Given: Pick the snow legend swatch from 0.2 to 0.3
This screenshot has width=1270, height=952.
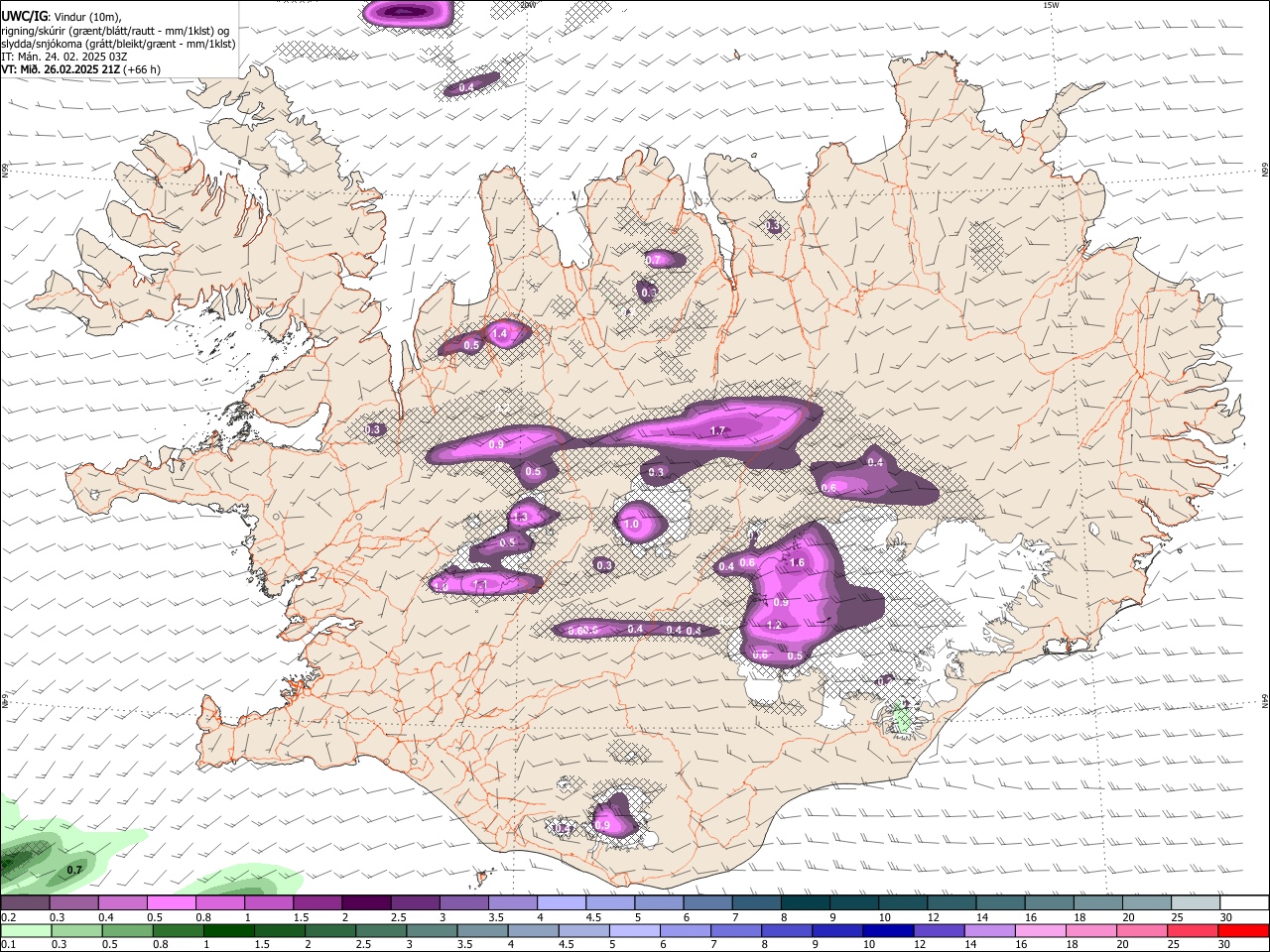Looking at the screenshot, I should click(x=25, y=903).
